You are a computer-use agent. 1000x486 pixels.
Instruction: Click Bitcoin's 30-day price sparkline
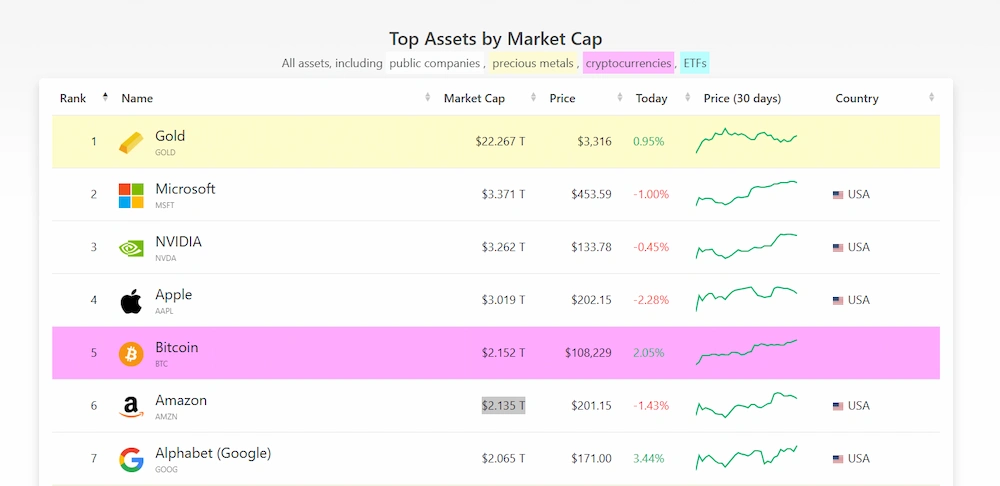[x=746, y=352]
